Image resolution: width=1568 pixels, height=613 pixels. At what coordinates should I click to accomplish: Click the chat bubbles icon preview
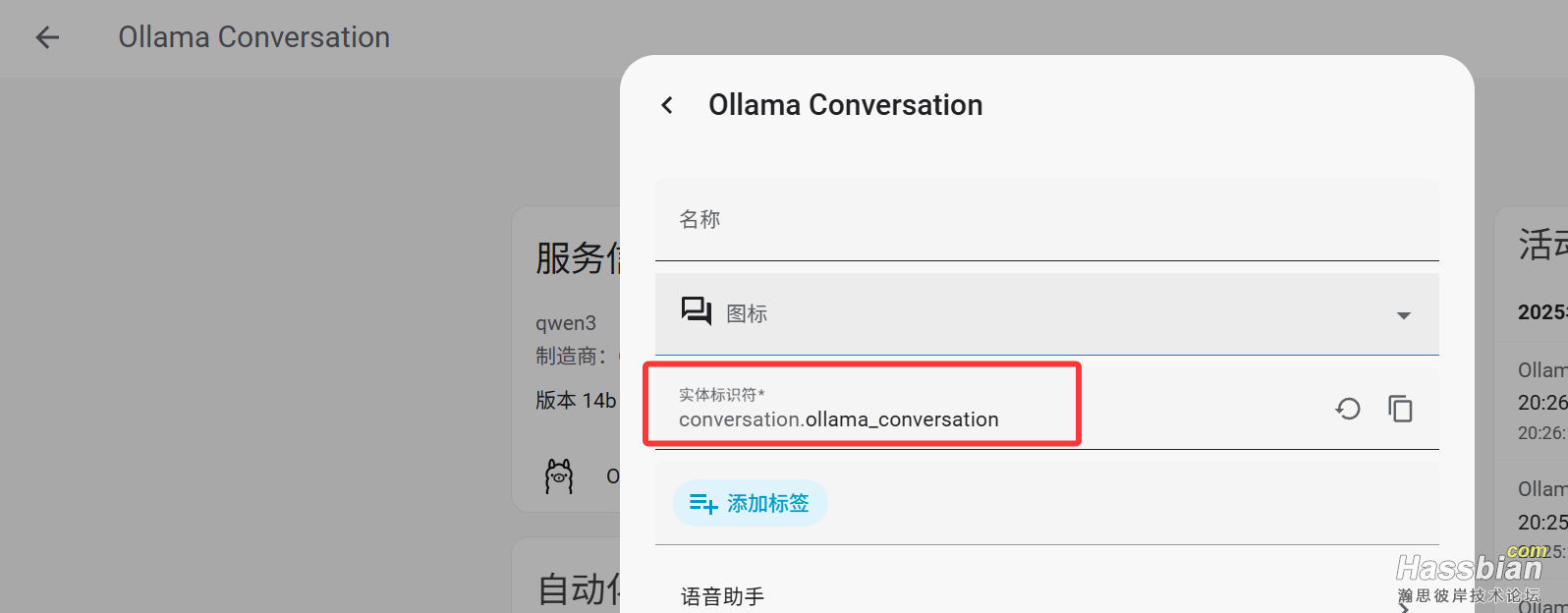[696, 312]
